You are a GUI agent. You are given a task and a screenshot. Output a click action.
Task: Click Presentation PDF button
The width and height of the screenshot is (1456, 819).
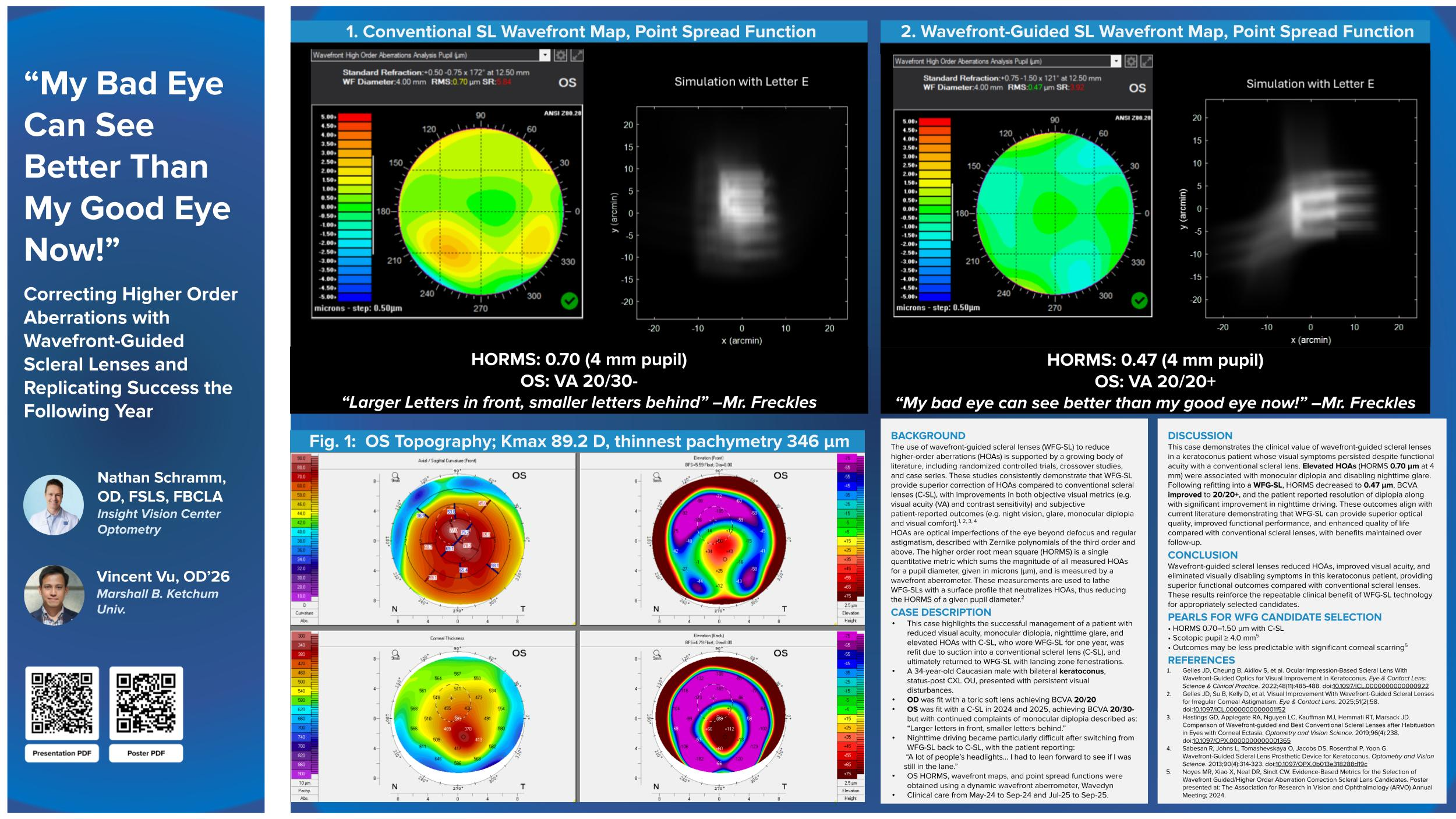tap(62, 753)
